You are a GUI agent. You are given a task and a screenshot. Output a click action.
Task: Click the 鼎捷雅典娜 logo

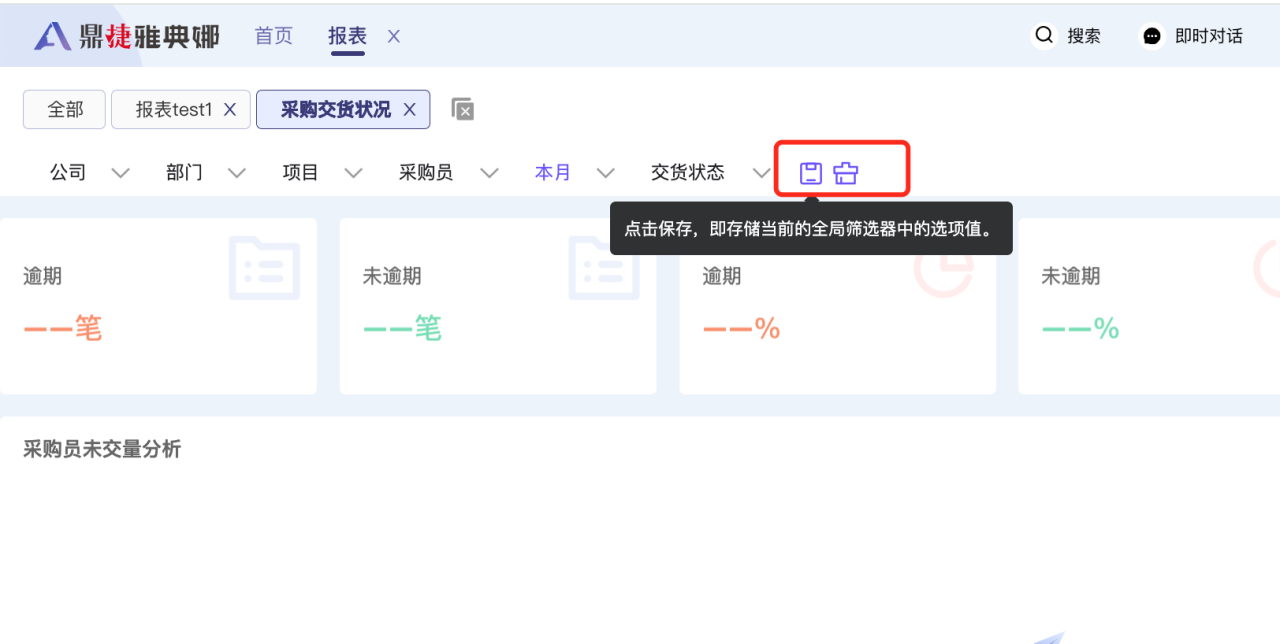pos(126,37)
